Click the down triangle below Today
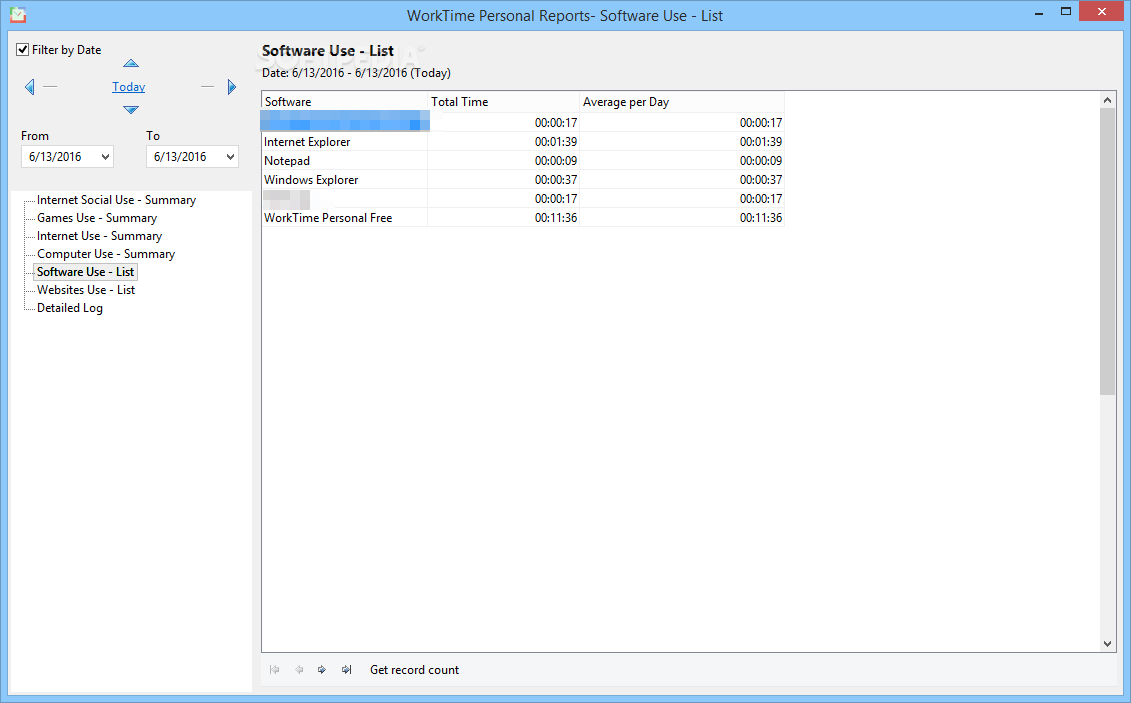This screenshot has width=1131, height=703. [131, 110]
